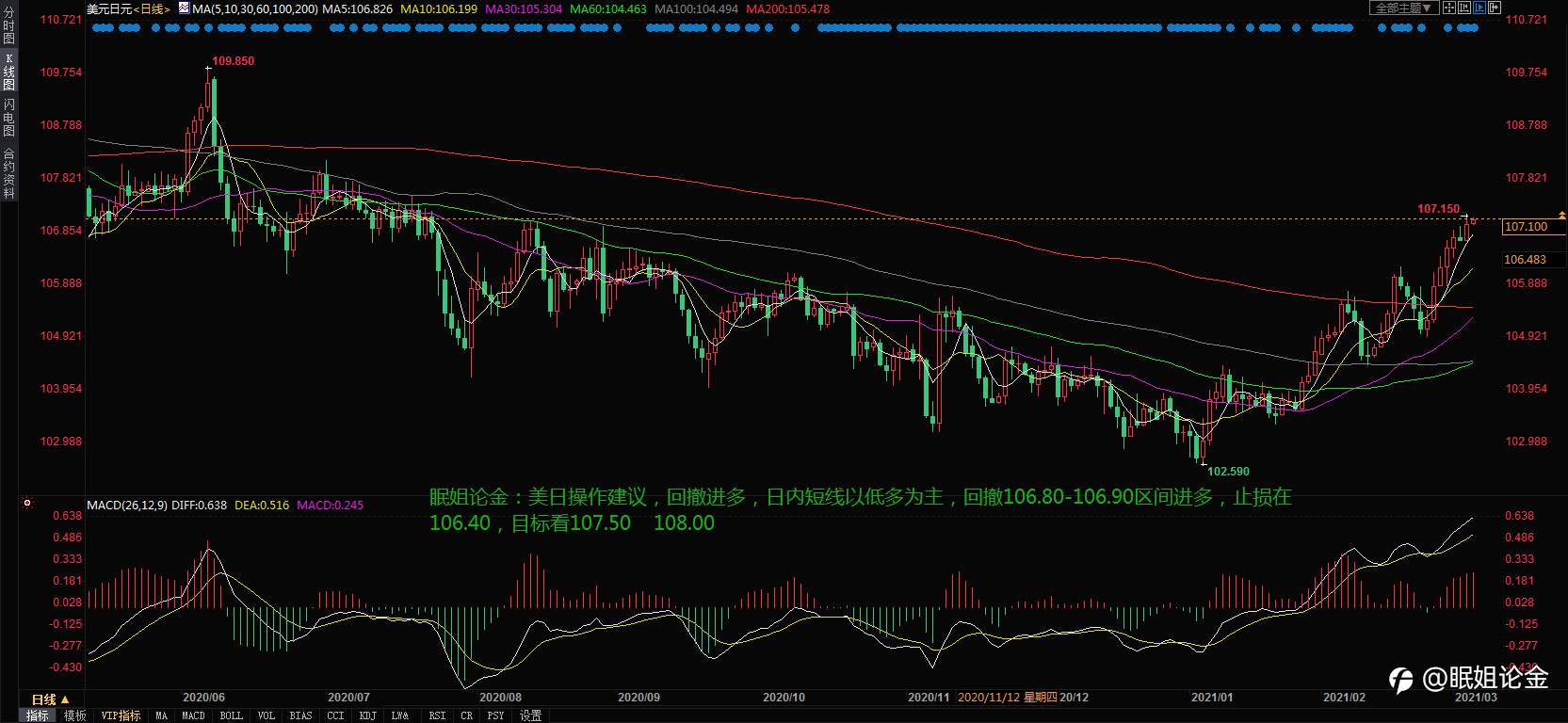The width and height of the screenshot is (1568, 723).
Task: Click the VIP指标 button
Action: click(121, 715)
